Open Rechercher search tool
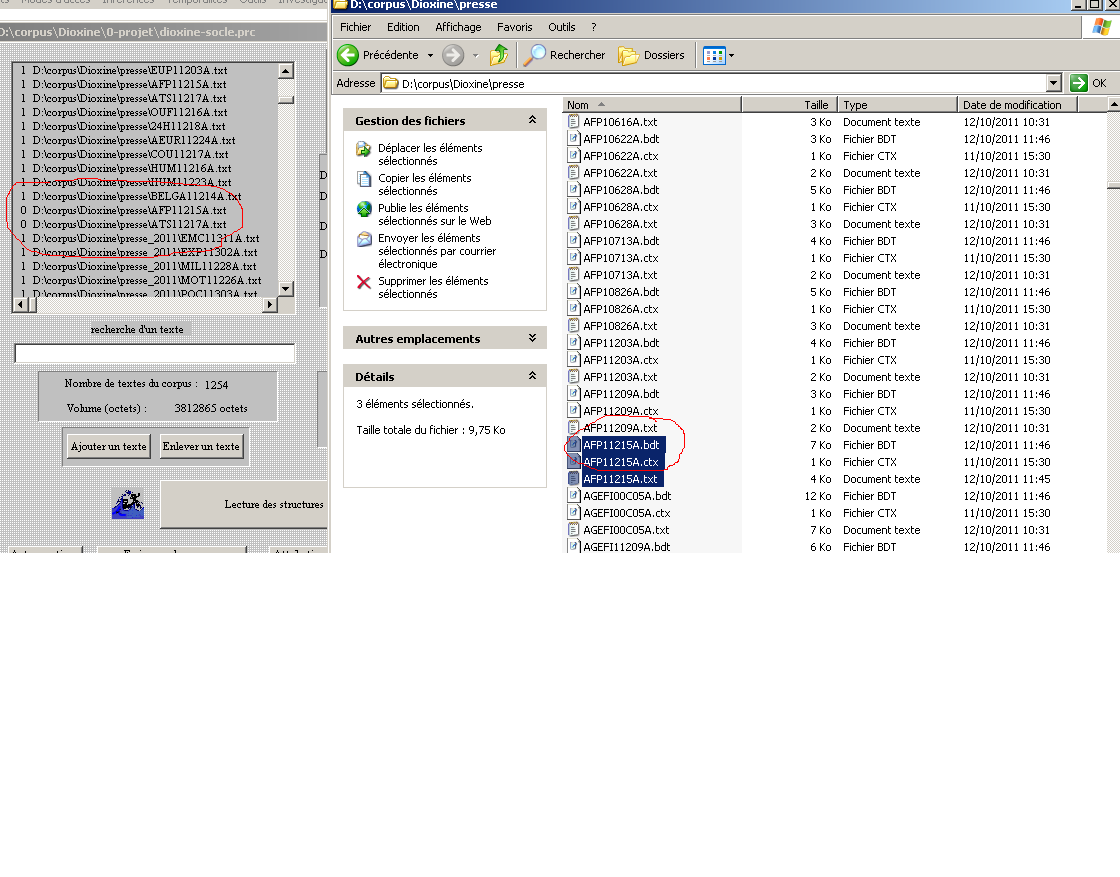The height and width of the screenshot is (877, 1120). tap(565, 55)
